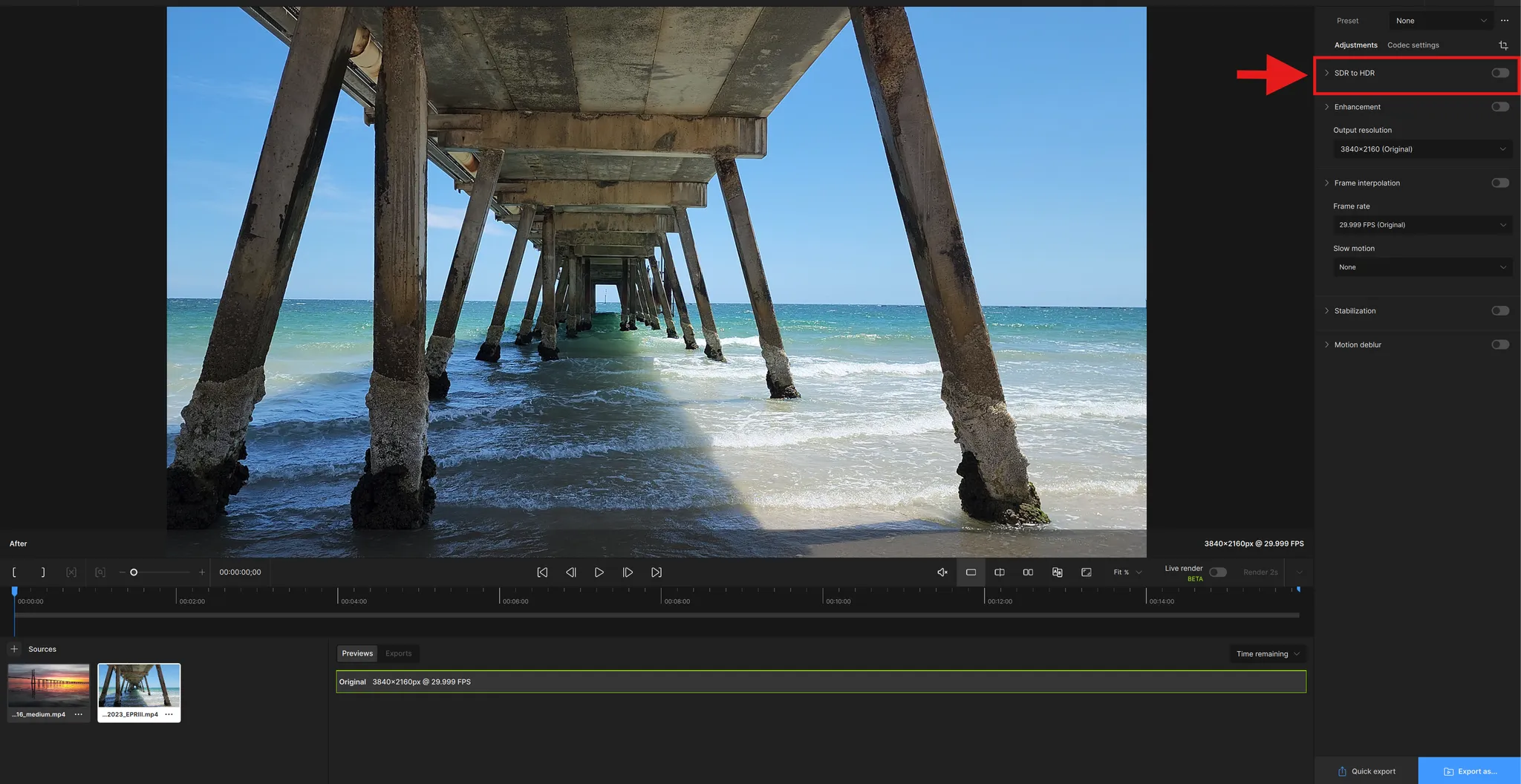Step back one frame
Viewport: 1521px width, 784px height.
pos(571,572)
